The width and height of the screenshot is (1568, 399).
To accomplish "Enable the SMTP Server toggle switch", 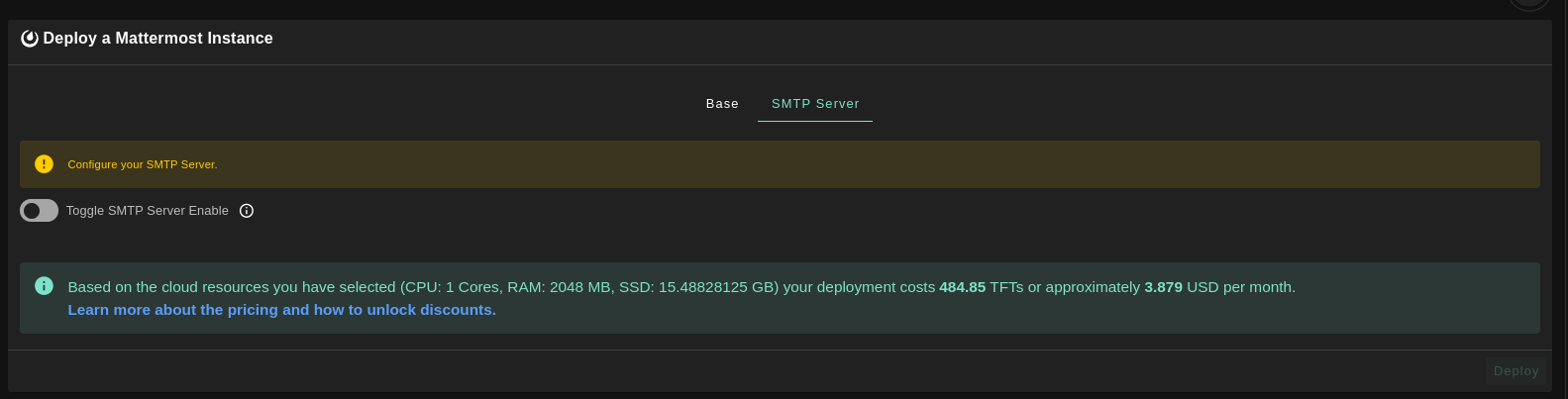I will 39,211.
